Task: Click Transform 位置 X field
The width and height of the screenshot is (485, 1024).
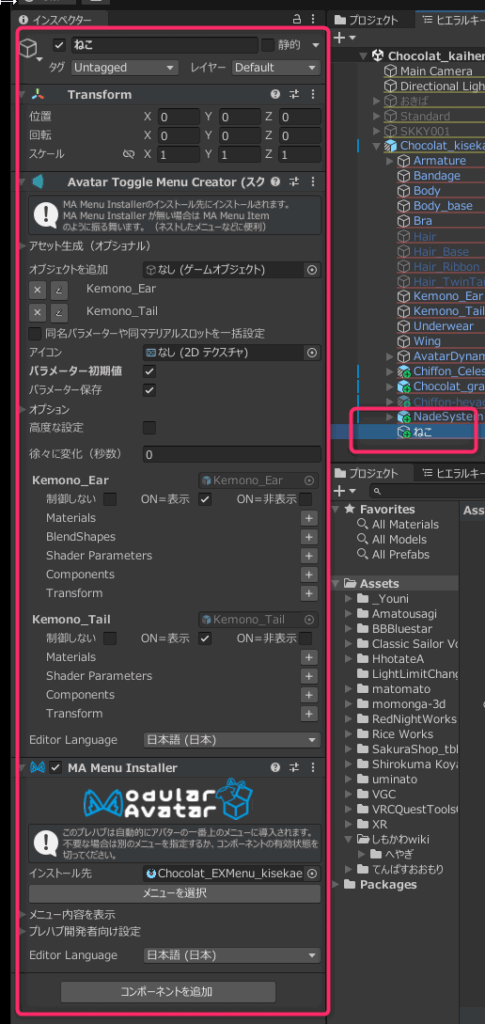Action: tap(178, 117)
